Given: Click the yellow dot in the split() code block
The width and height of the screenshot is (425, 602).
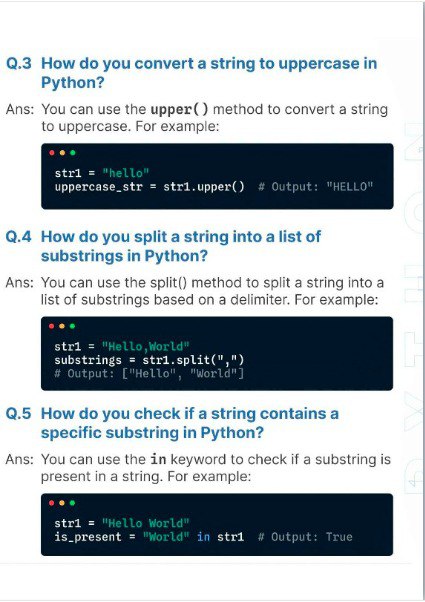Looking at the screenshot, I should (62, 326).
